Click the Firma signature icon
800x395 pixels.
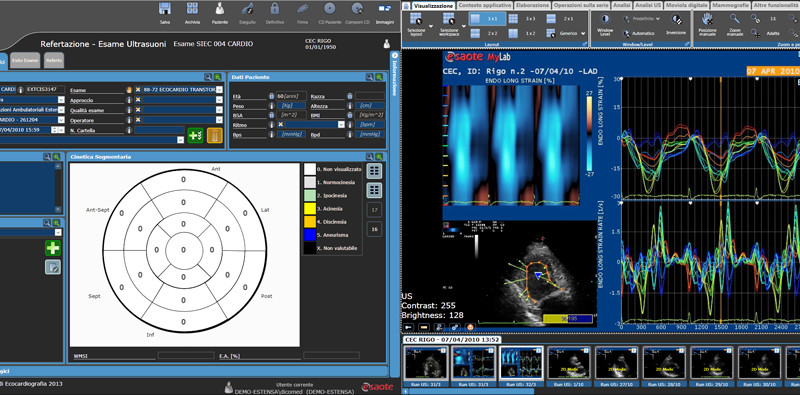302,9
